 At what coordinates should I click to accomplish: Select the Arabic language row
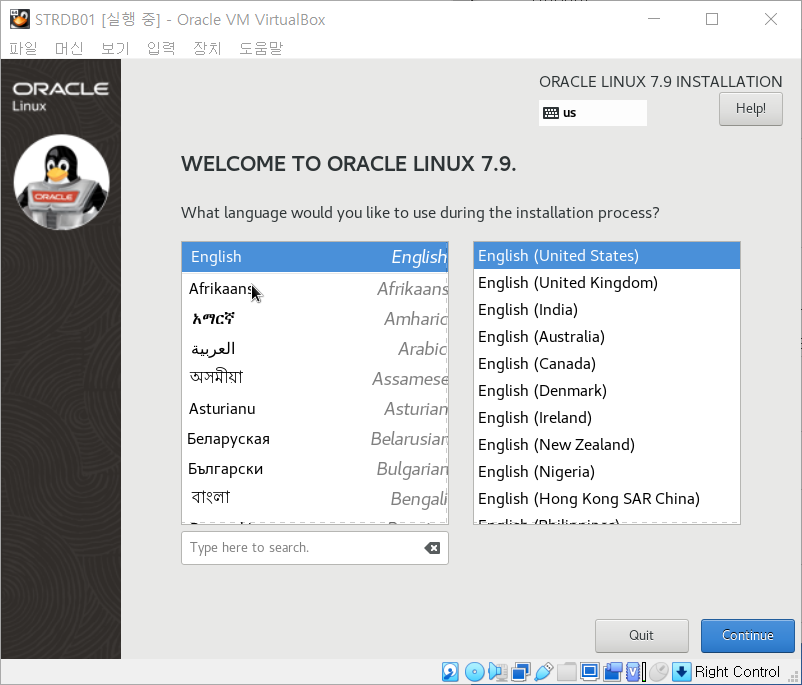point(315,349)
